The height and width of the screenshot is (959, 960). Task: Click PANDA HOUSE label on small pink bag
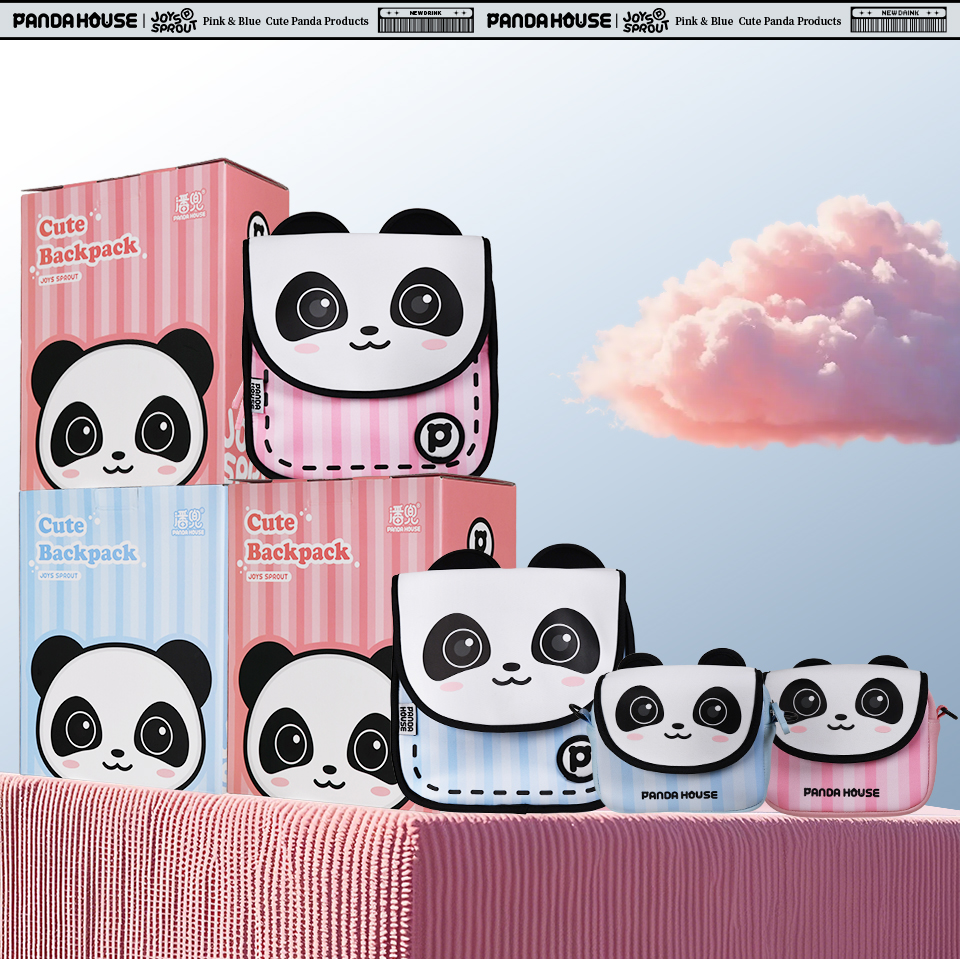coord(841,792)
